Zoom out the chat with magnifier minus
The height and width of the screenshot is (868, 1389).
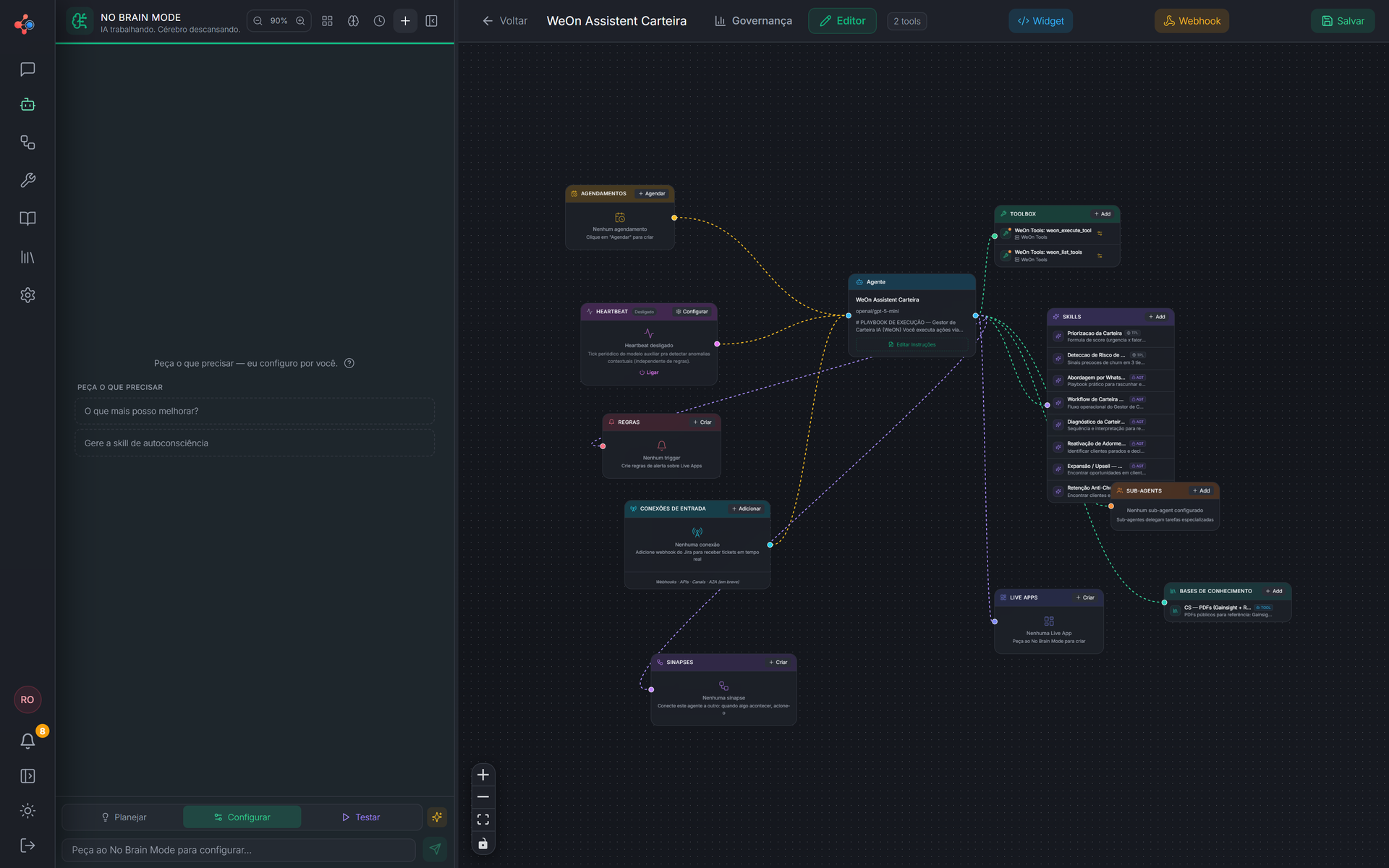tap(258, 21)
